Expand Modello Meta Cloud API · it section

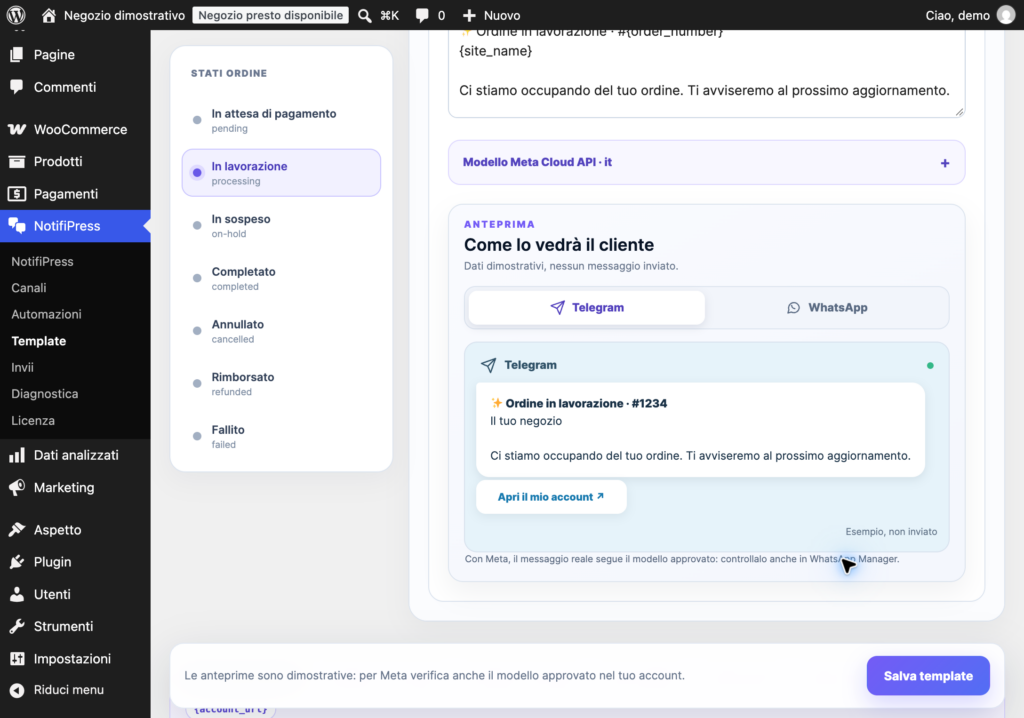coord(707,163)
